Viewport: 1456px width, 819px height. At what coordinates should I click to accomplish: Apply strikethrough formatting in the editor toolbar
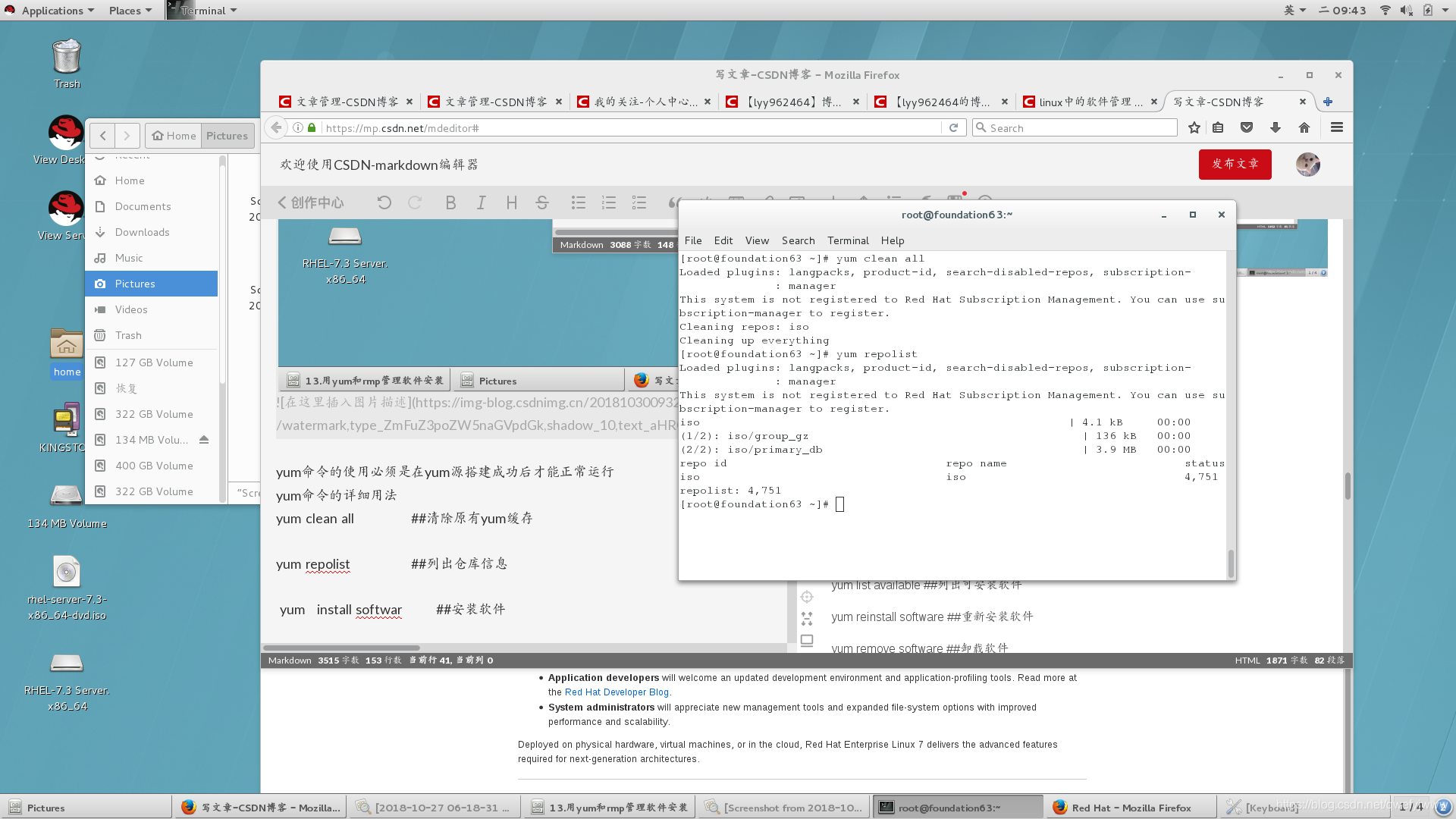click(541, 202)
